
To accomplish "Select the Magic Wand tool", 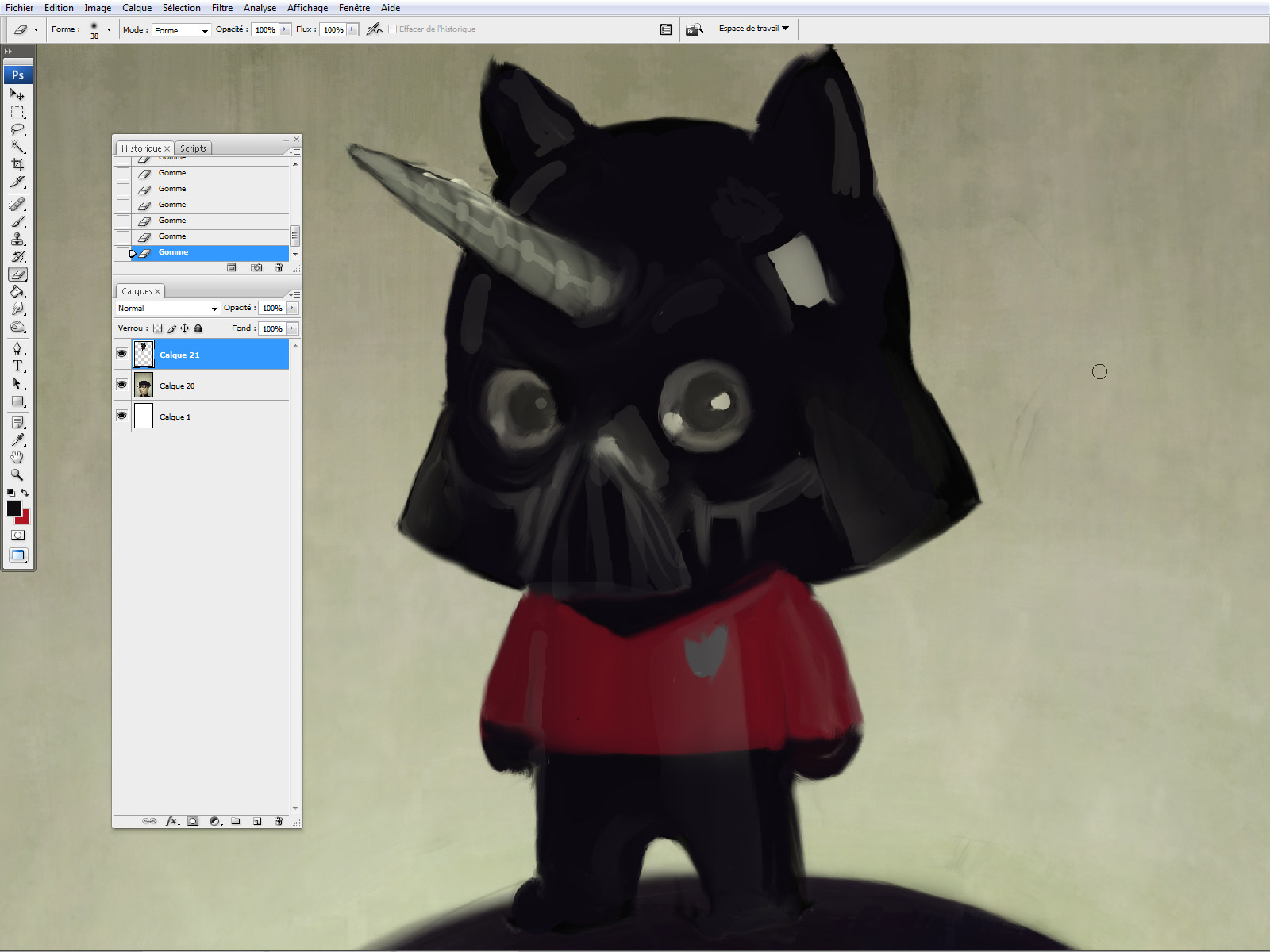I will [17, 147].
